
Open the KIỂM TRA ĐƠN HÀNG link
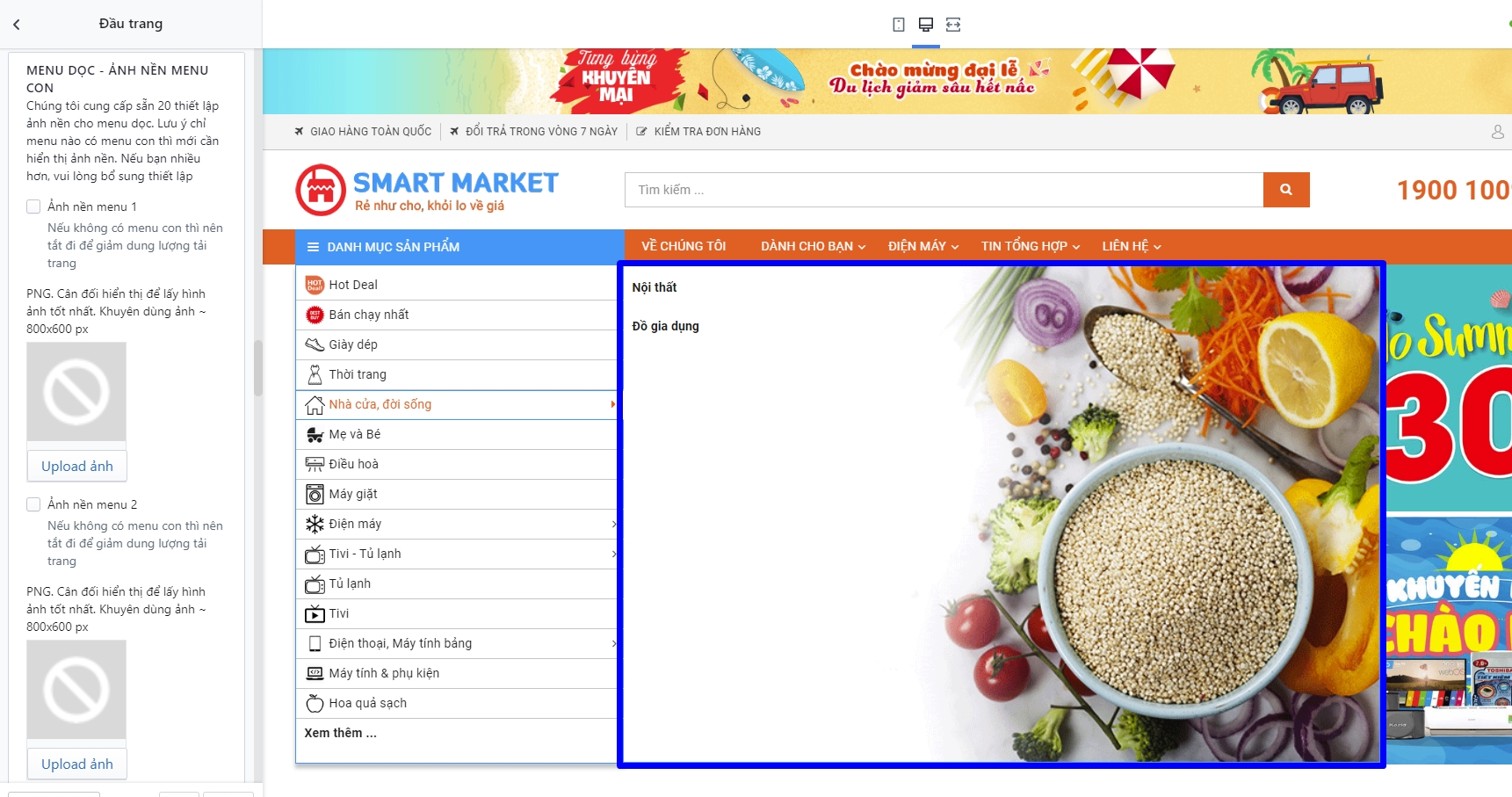698,132
